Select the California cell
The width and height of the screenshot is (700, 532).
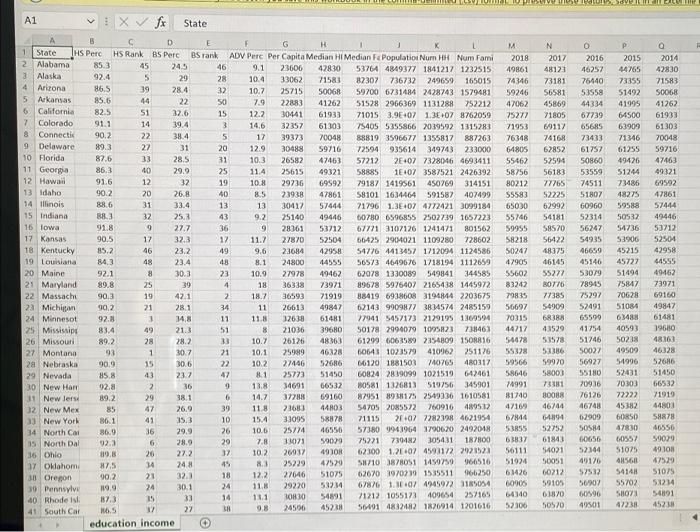coord(54,111)
